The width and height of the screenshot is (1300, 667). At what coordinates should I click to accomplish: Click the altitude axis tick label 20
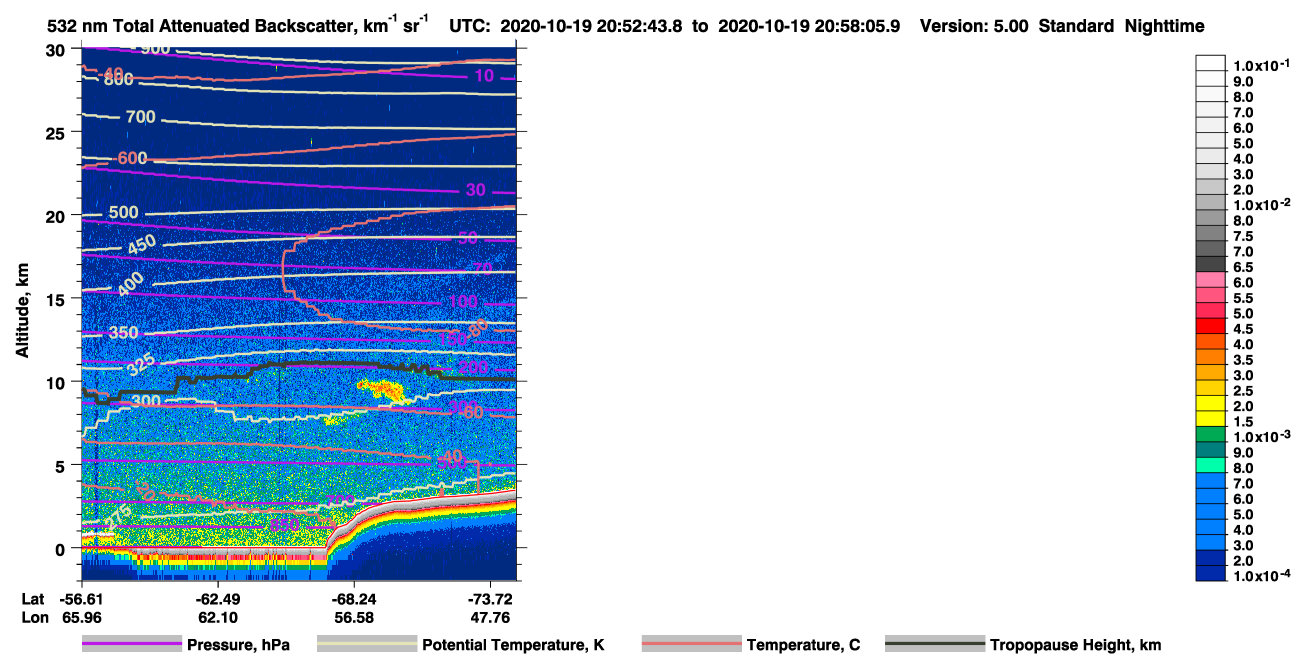pos(58,215)
